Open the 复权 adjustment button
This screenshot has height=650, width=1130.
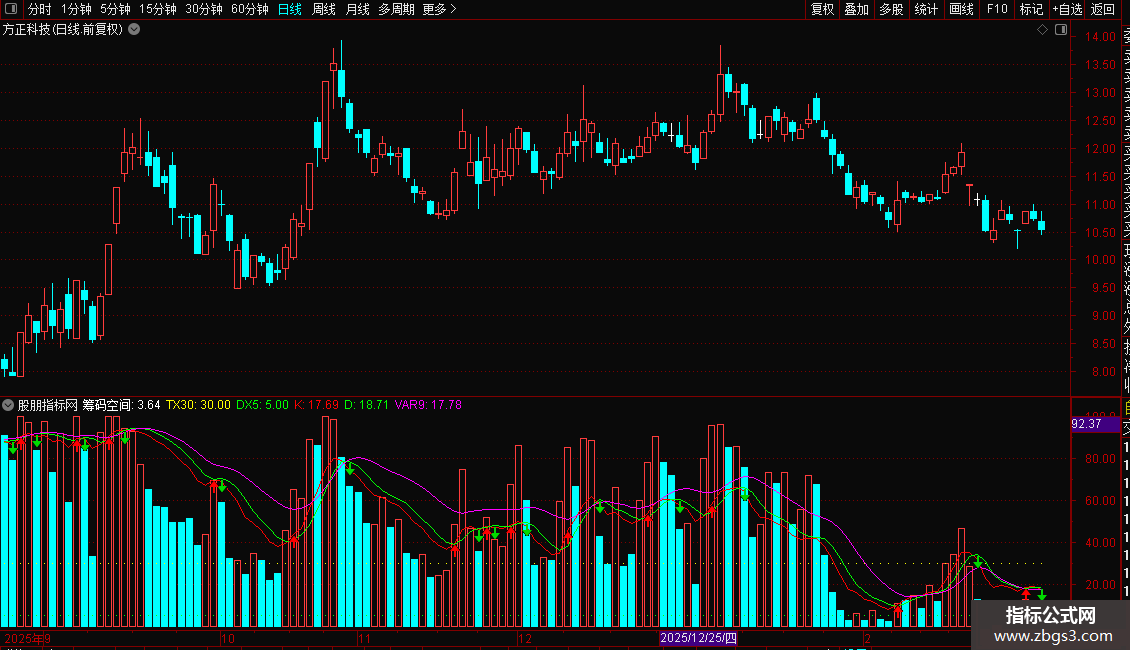(x=822, y=9)
